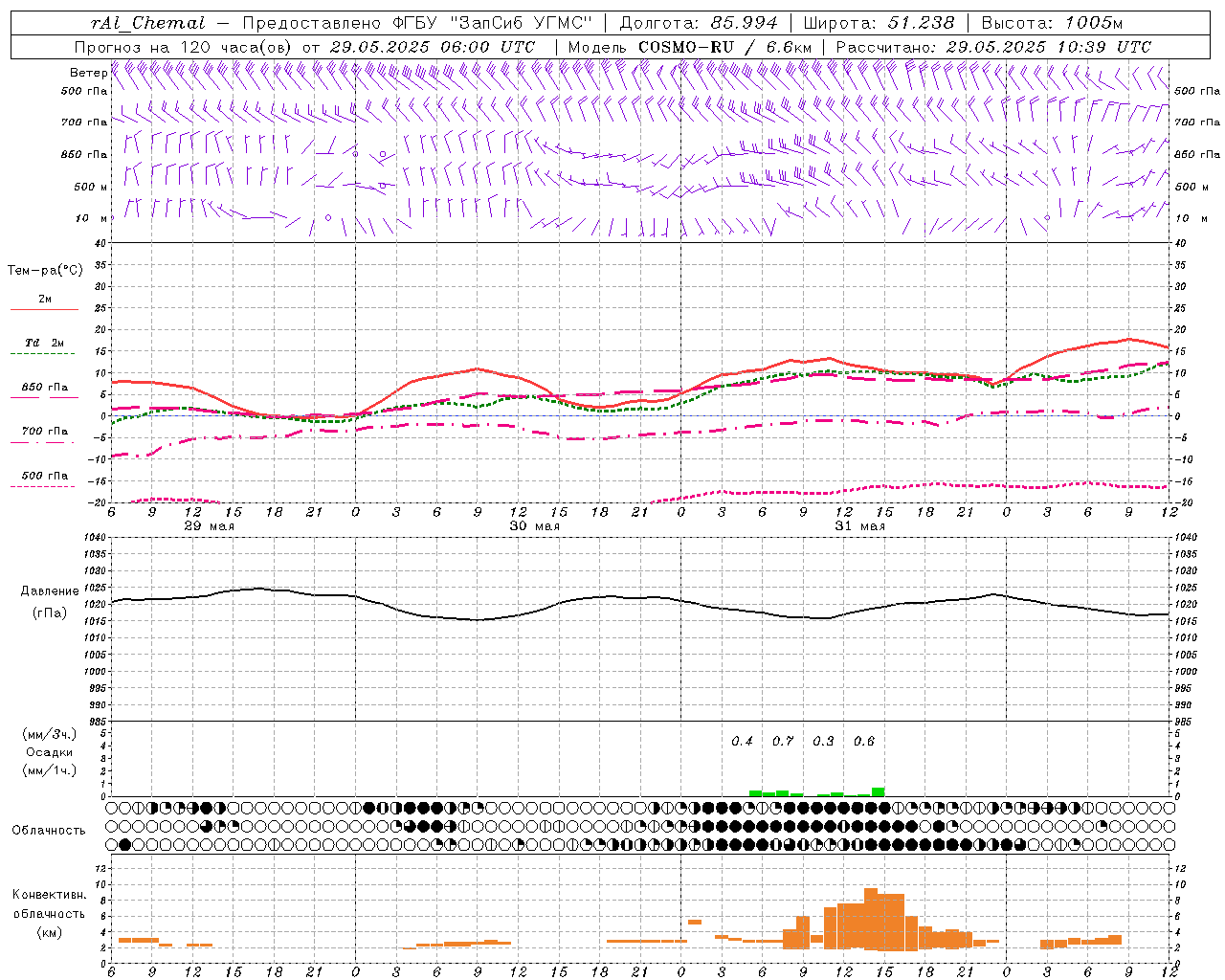Screen dimensions: 1225x980
Task: Click the Облачность cloud cover label
Action: [x=49, y=831]
